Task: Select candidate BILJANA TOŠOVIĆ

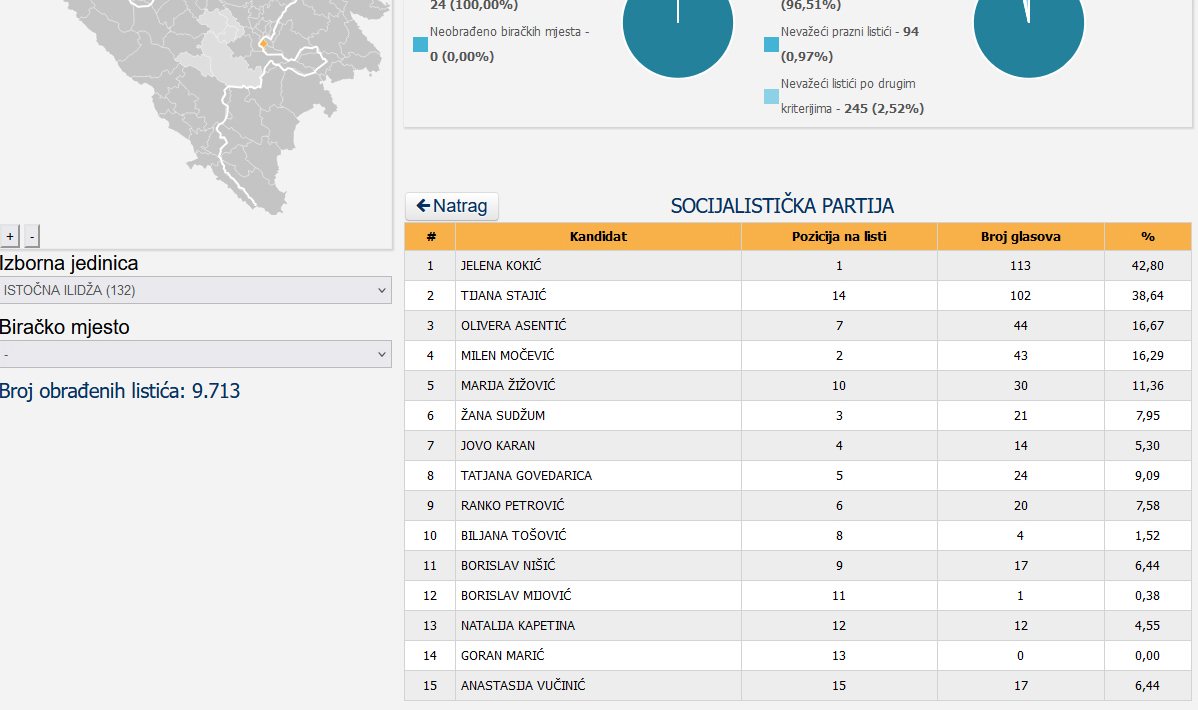Action: pos(513,536)
